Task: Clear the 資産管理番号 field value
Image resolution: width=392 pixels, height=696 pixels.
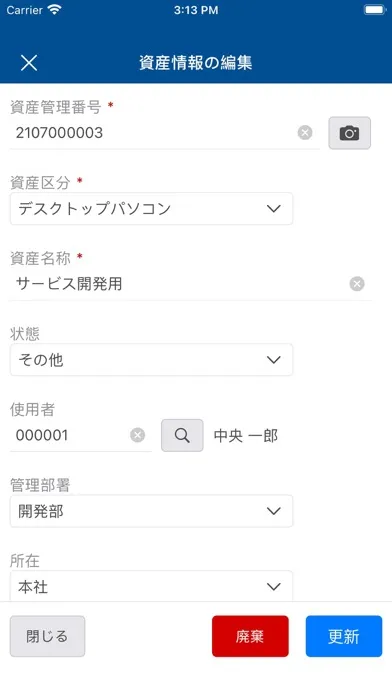Action: [305, 133]
